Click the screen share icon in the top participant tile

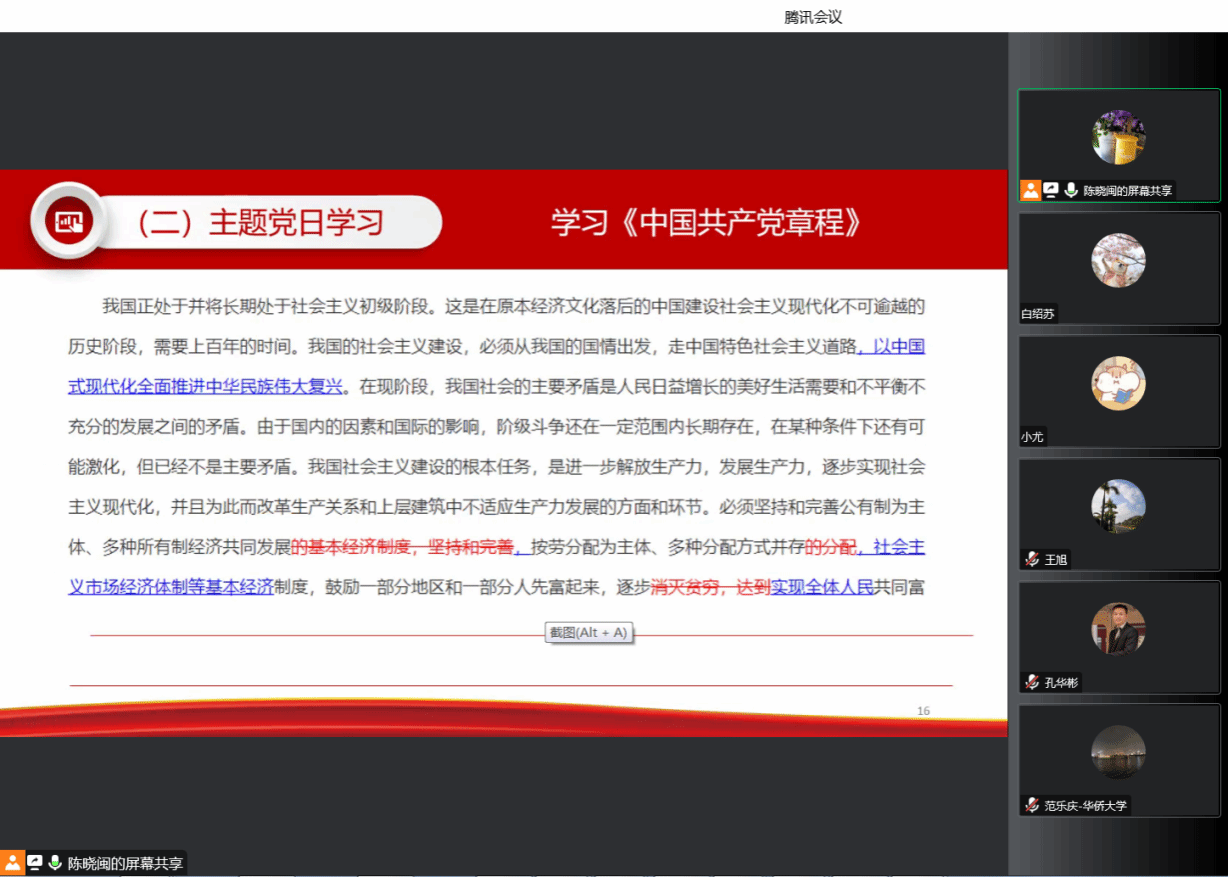point(1051,190)
